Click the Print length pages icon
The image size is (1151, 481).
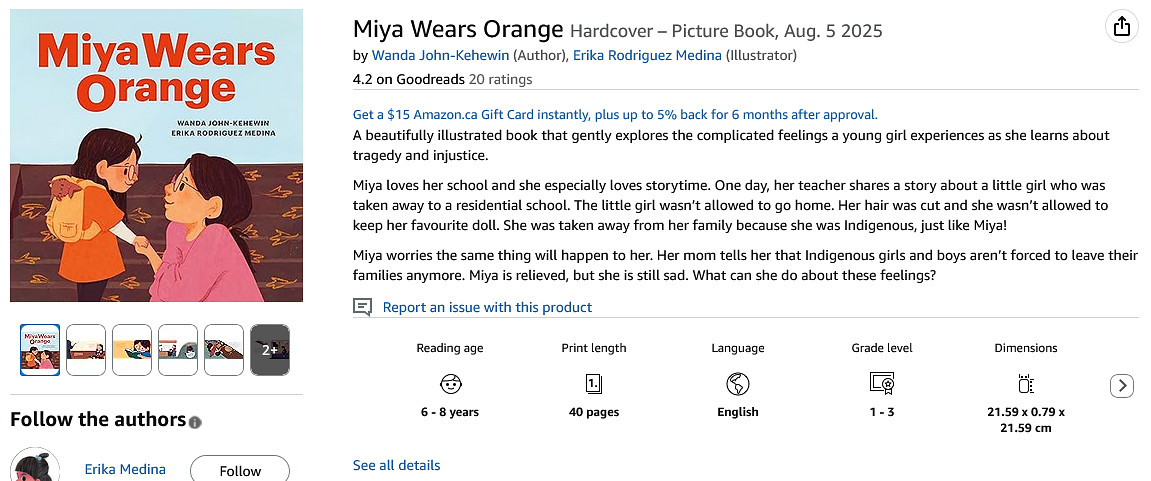coord(594,384)
